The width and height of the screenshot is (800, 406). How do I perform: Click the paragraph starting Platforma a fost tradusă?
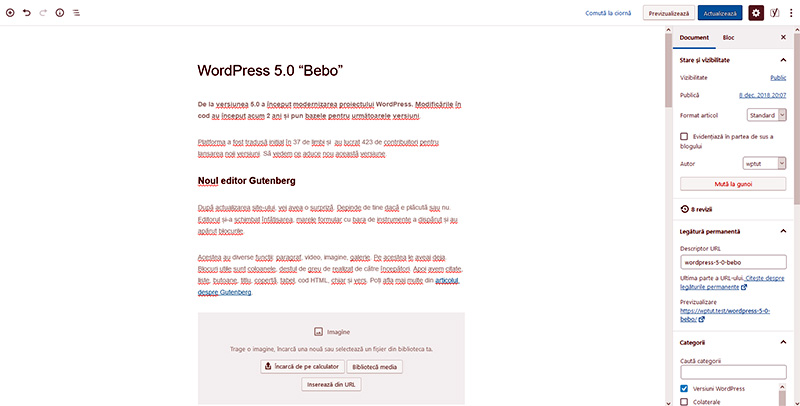(x=318, y=147)
